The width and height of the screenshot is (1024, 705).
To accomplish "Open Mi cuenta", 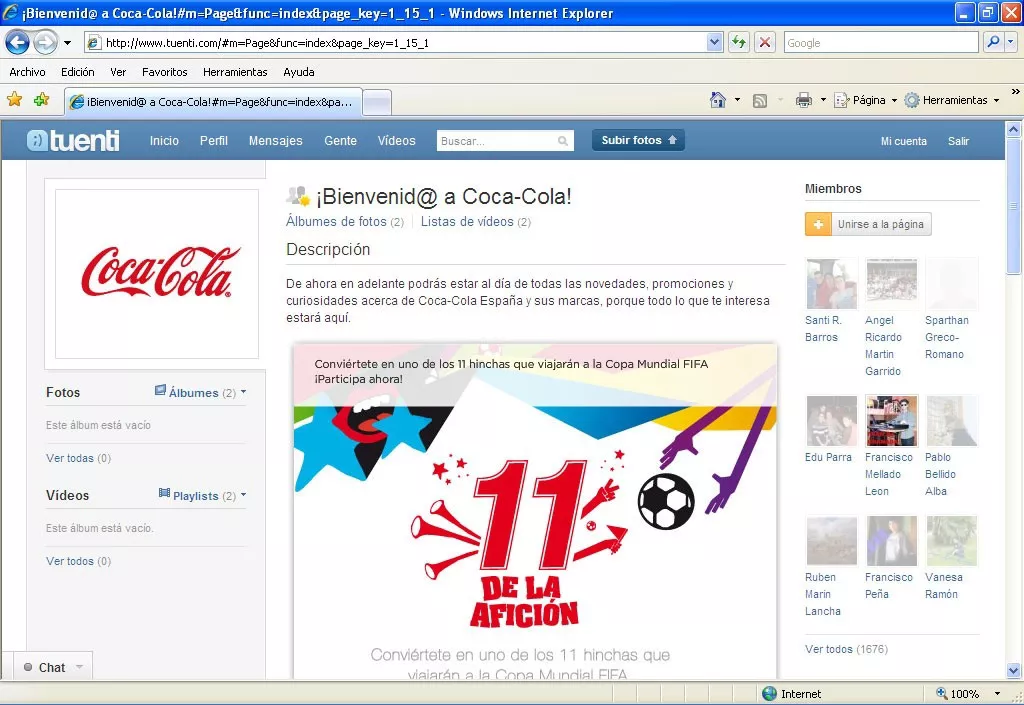I will (903, 141).
